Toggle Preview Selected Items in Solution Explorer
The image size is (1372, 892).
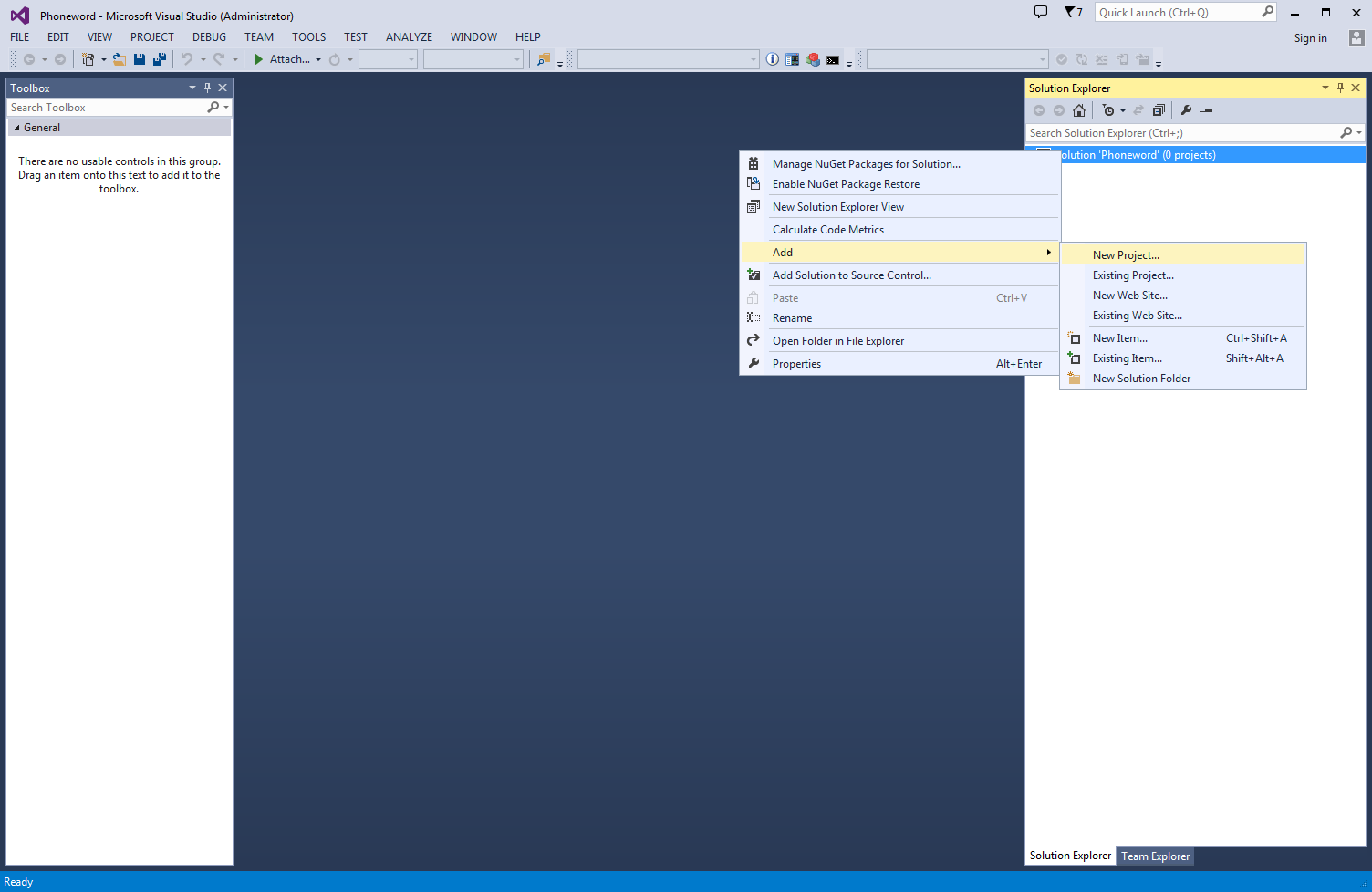point(1206,110)
